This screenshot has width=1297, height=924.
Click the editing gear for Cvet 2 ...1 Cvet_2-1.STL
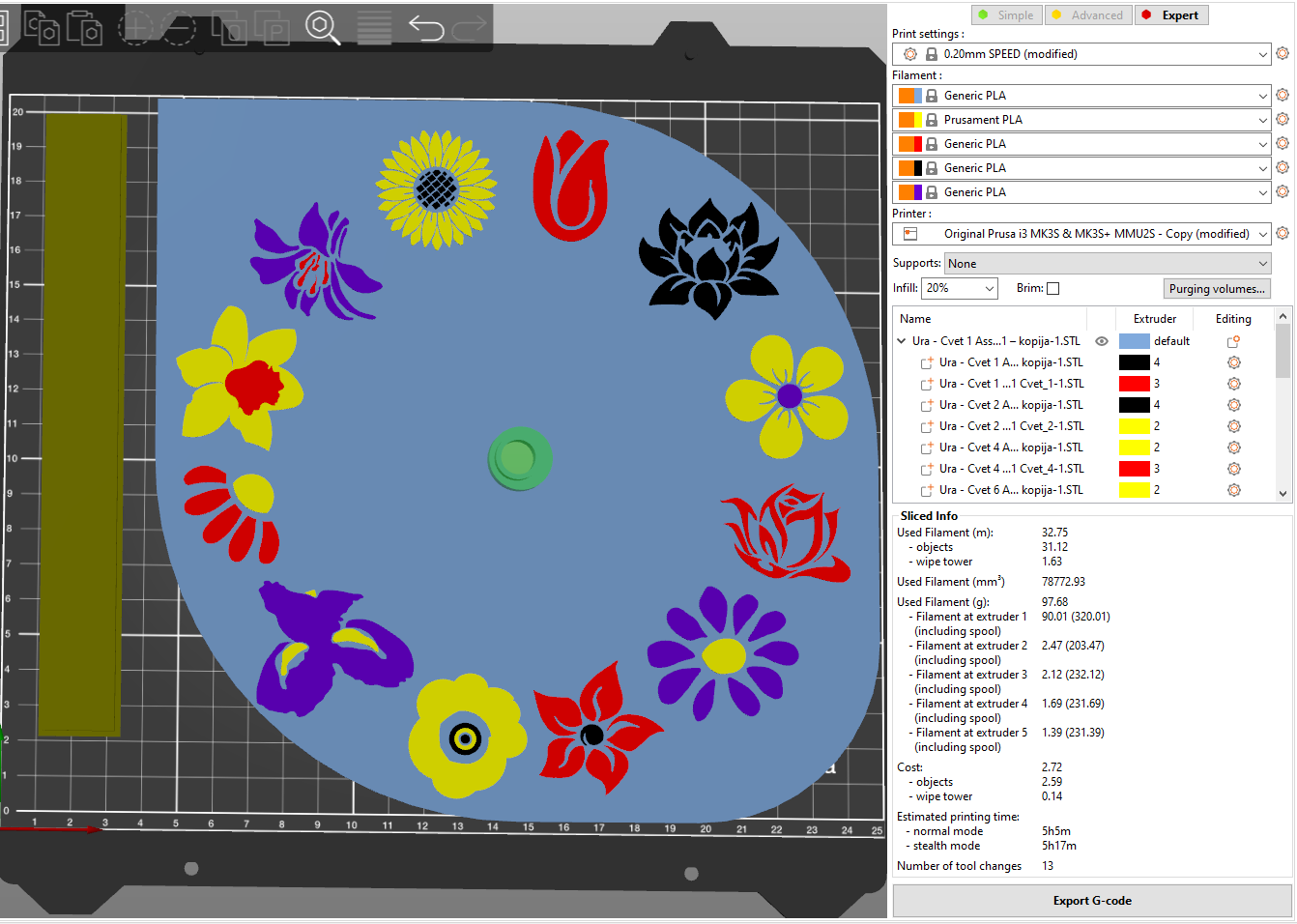[x=1234, y=426]
